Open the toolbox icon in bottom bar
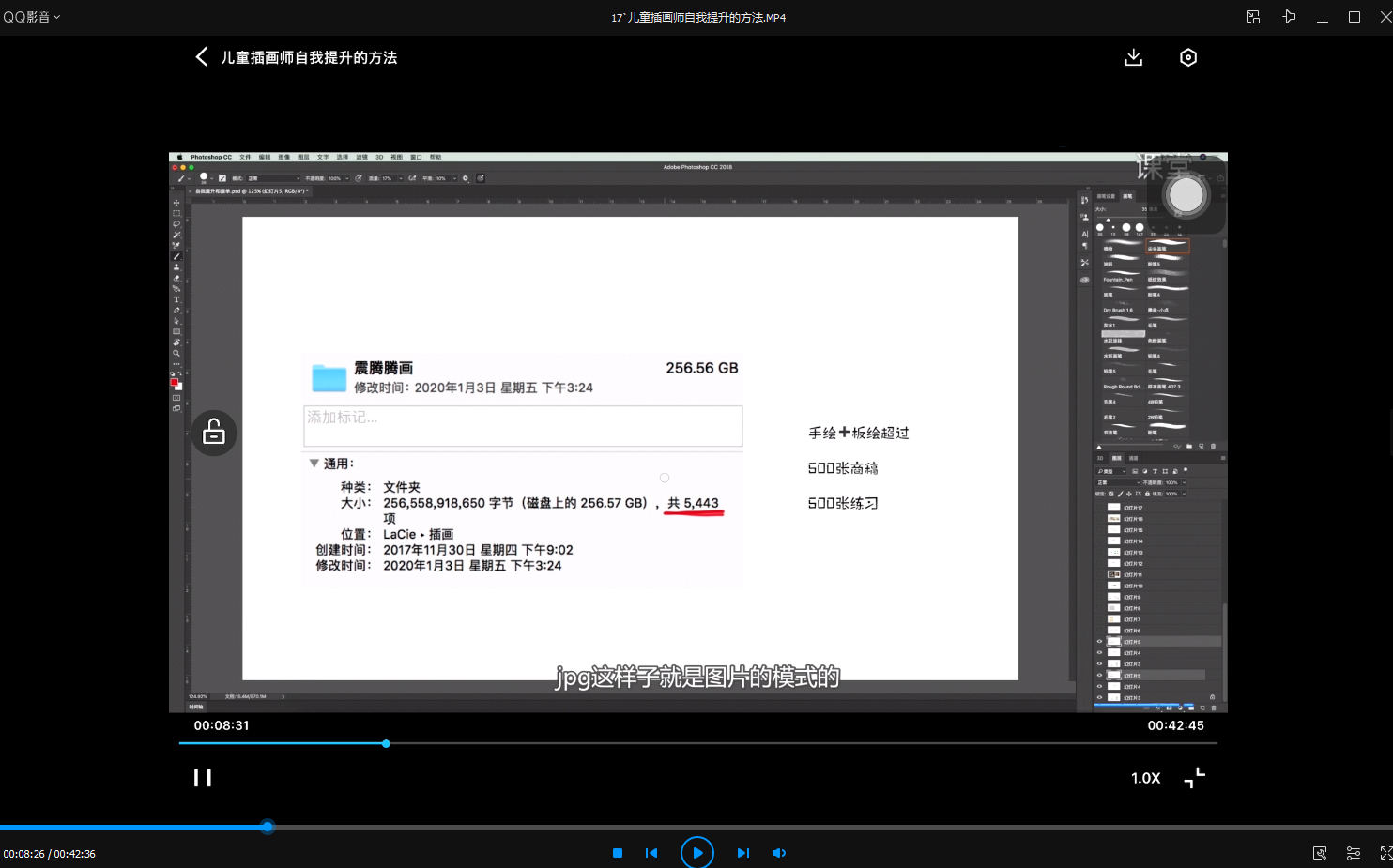Viewport: 1393px width, 868px height. click(1320, 853)
